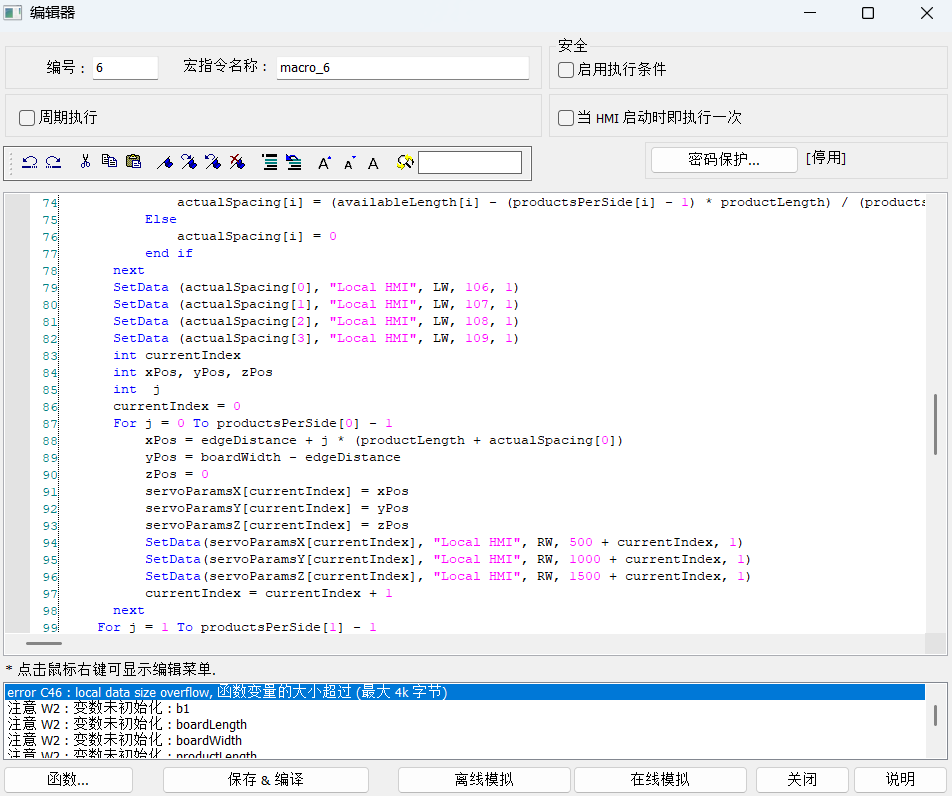Enable the 启用执行条件 checkbox

(566, 70)
